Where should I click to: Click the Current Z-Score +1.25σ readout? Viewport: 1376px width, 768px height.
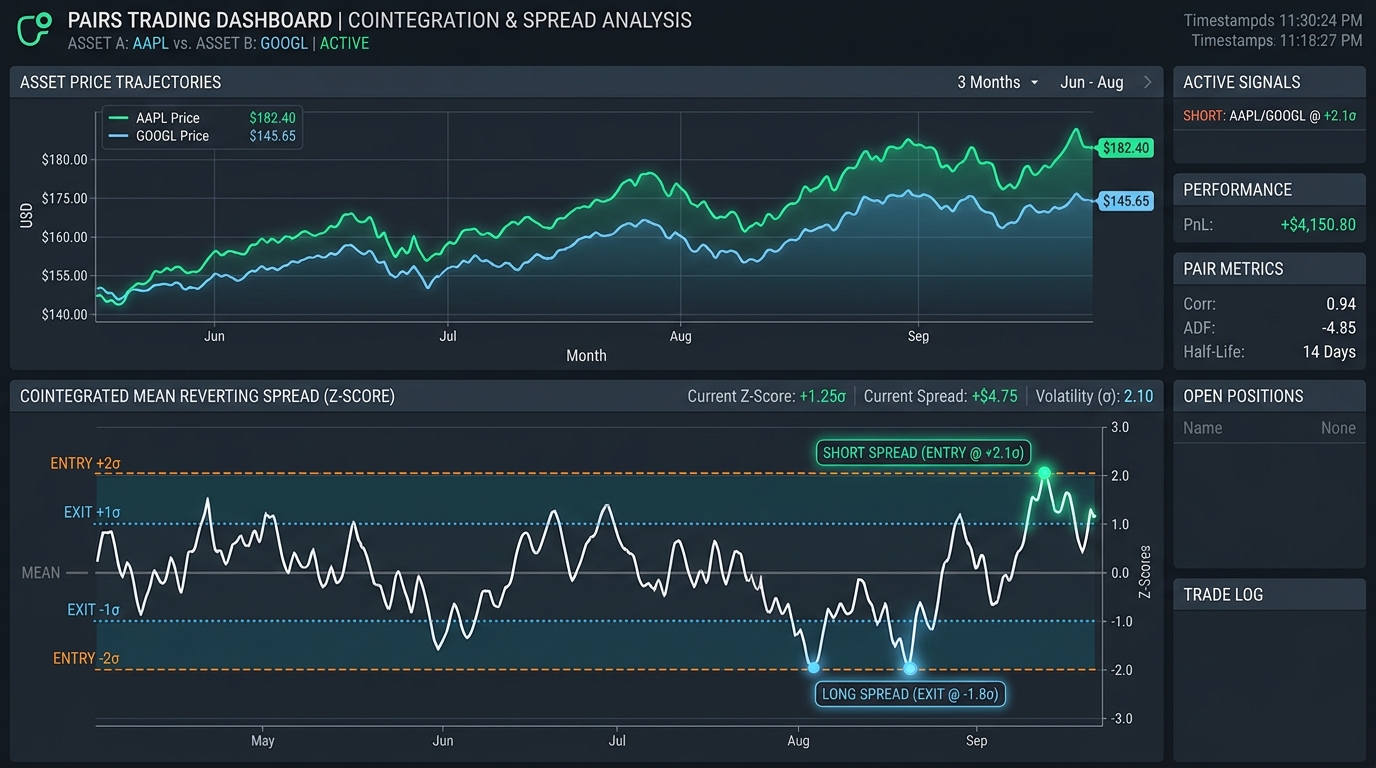766,396
